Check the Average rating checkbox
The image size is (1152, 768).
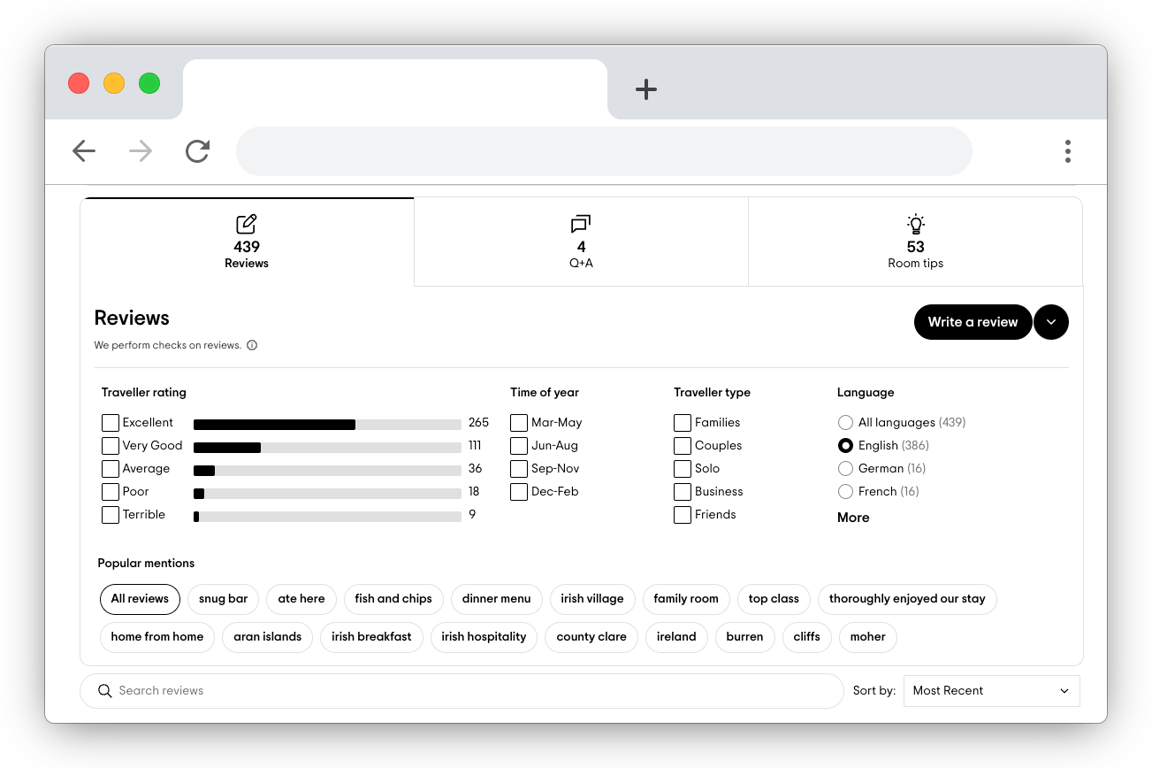[110, 469]
